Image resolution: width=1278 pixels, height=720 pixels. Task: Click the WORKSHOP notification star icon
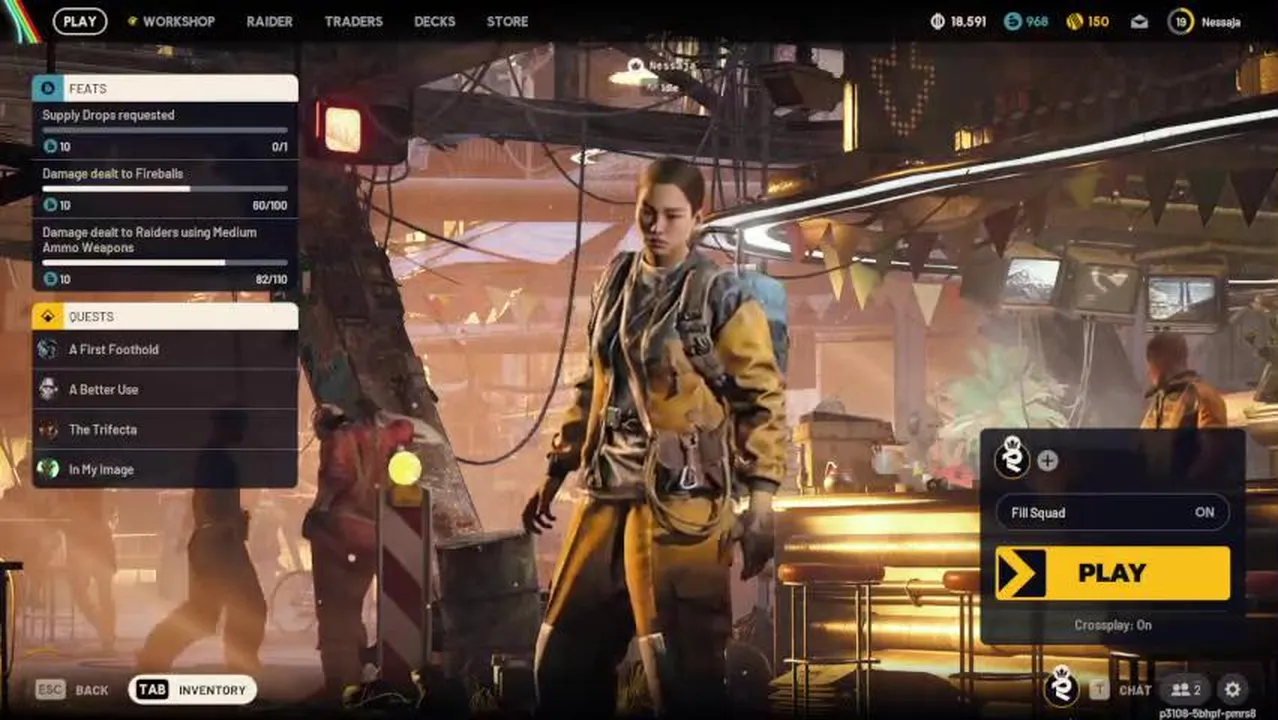tap(132, 21)
